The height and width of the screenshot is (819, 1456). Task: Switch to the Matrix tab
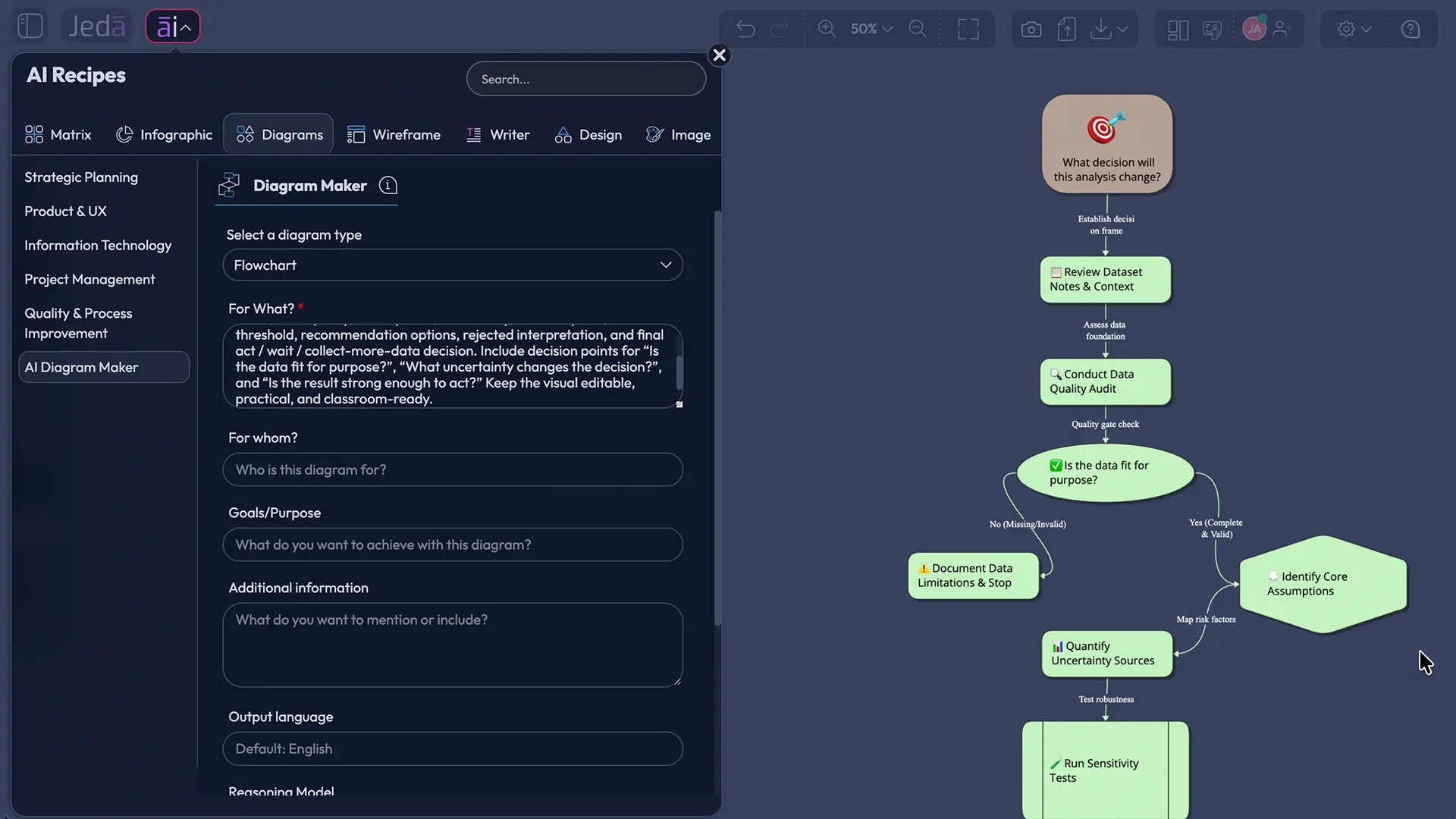pyautogui.click(x=58, y=135)
